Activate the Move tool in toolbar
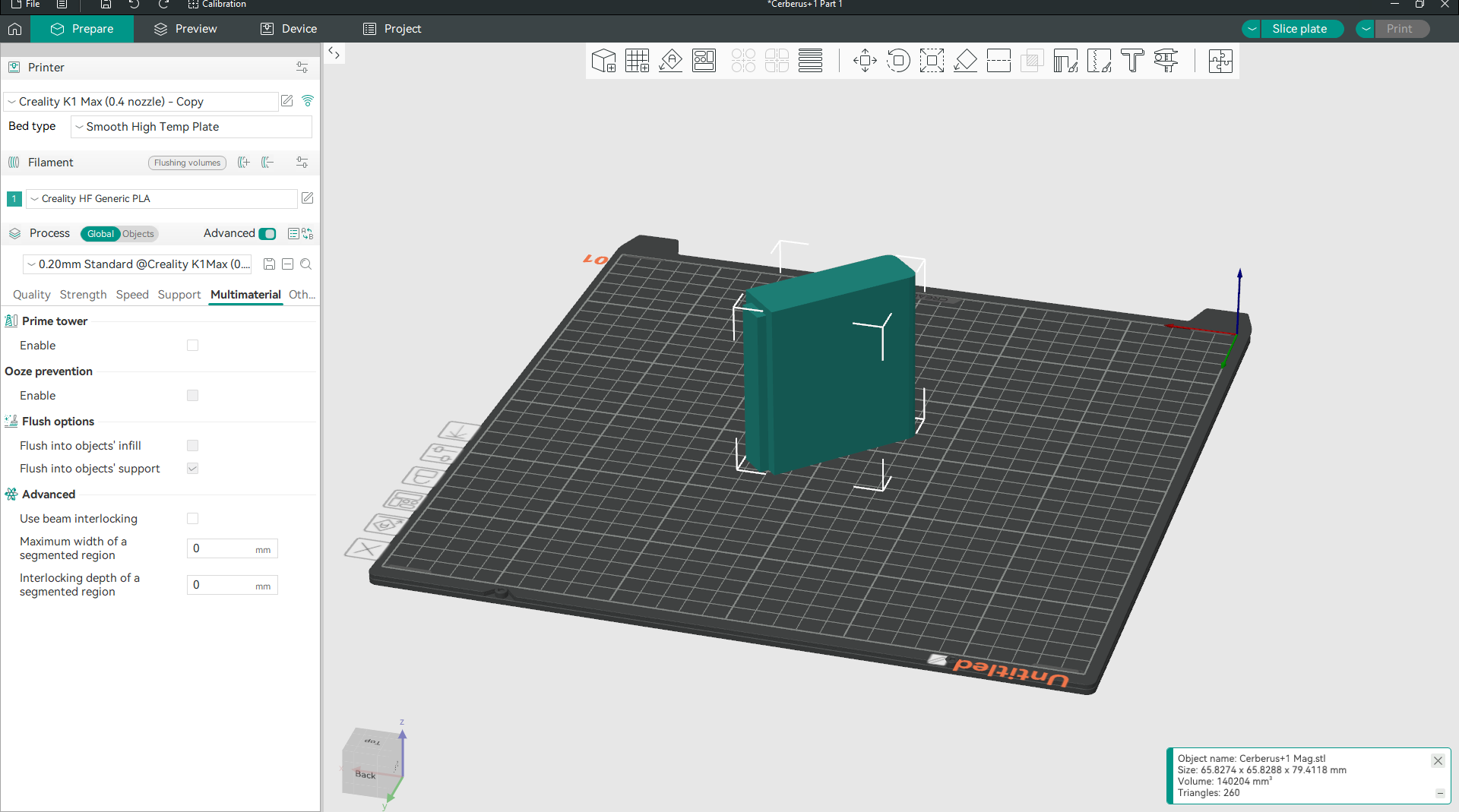Viewport: 1459px width, 812px height. click(x=865, y=61)
